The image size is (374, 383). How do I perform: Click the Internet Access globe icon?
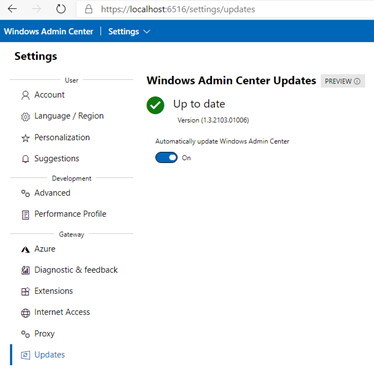coord(25,313)
